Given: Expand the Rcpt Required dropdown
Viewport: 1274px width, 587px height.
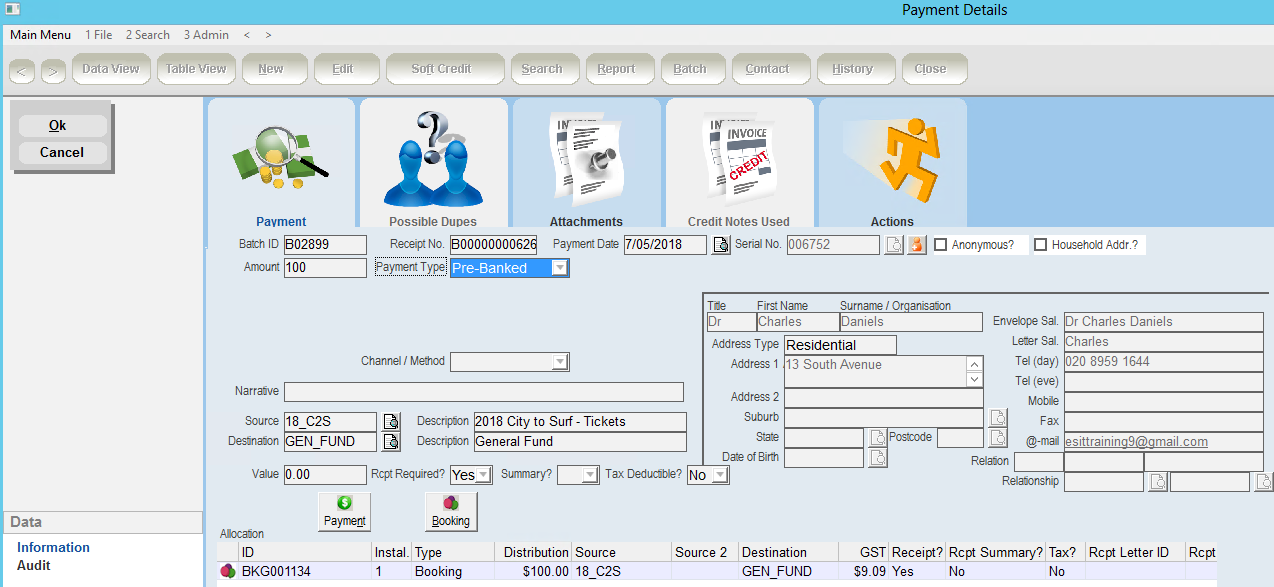Looking at the screenshot, I should pyautogui.click(x=484, y=476).
